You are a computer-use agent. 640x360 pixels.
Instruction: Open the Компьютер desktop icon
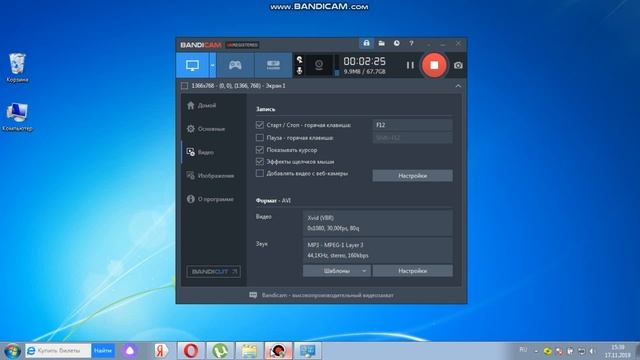[17, 117]
